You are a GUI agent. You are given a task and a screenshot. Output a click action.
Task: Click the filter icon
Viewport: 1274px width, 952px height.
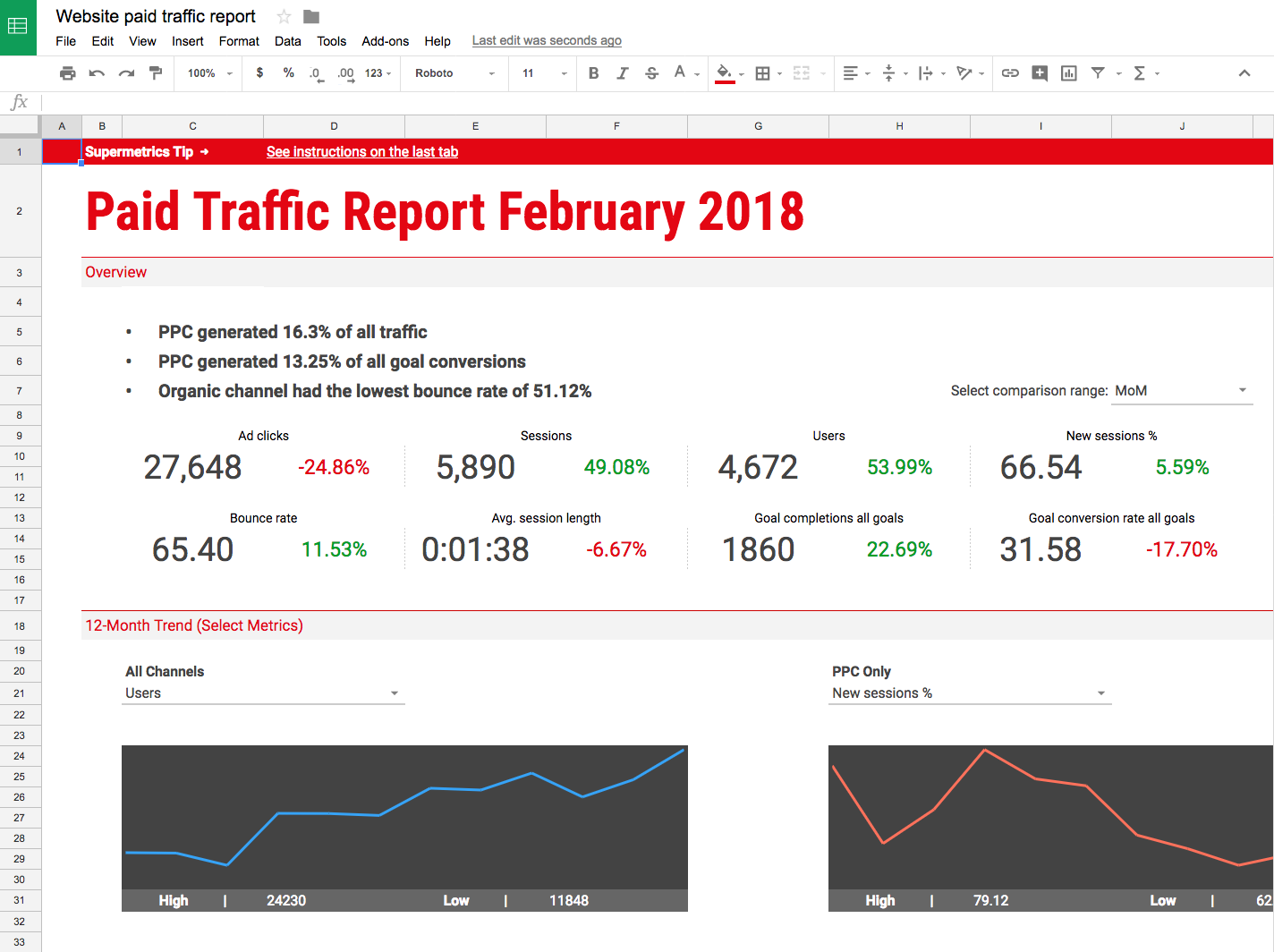1098,73
